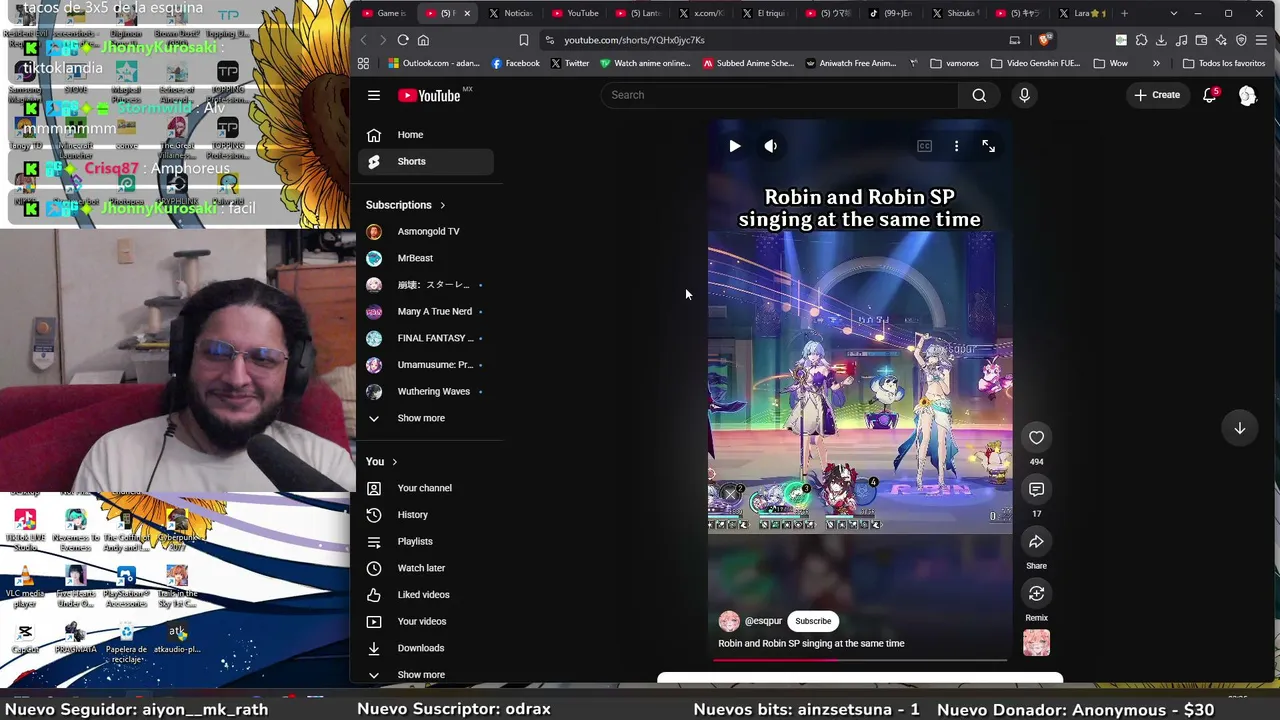Bookmark this page

click(x=523, y=40)
